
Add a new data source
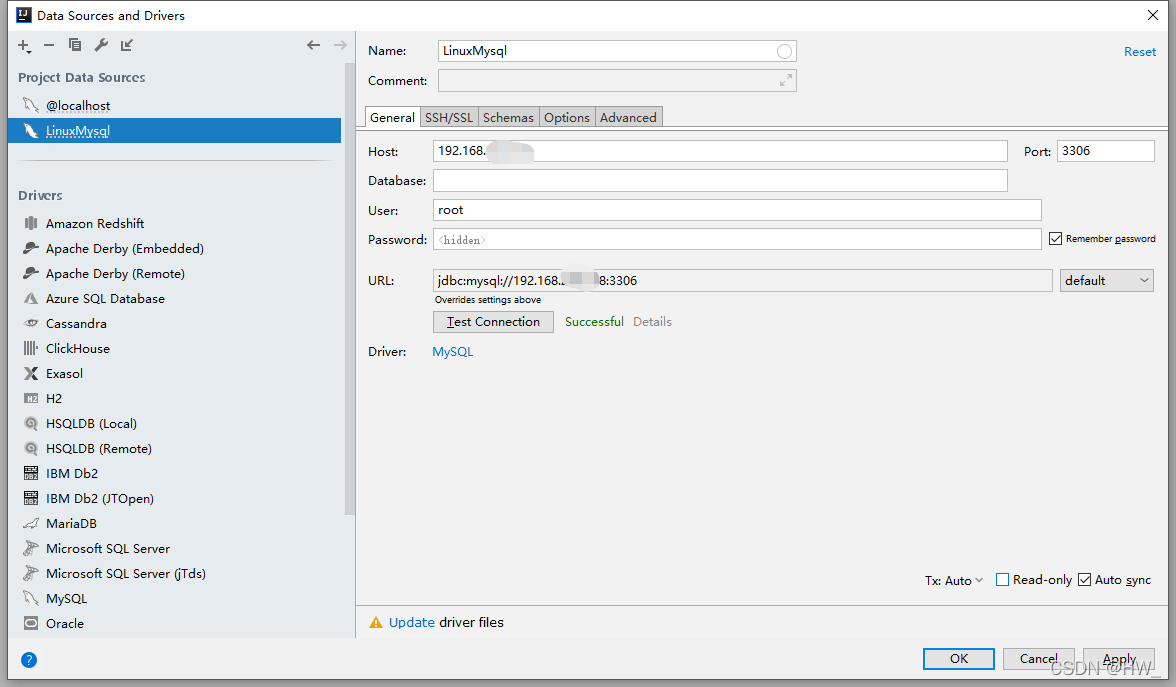coord(22,45)
